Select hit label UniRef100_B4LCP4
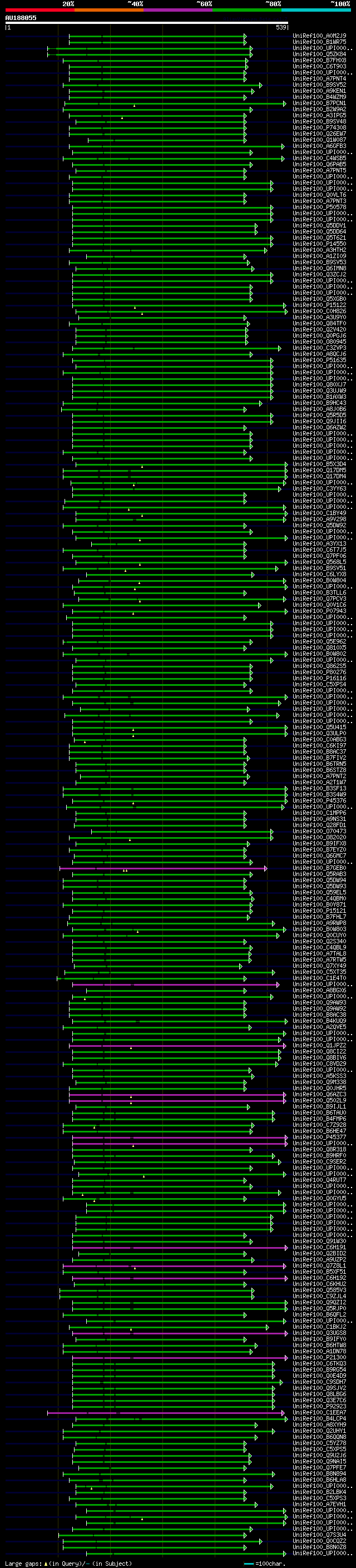This screenshot has height=1568, width=356. click(x=319, y=1419)
